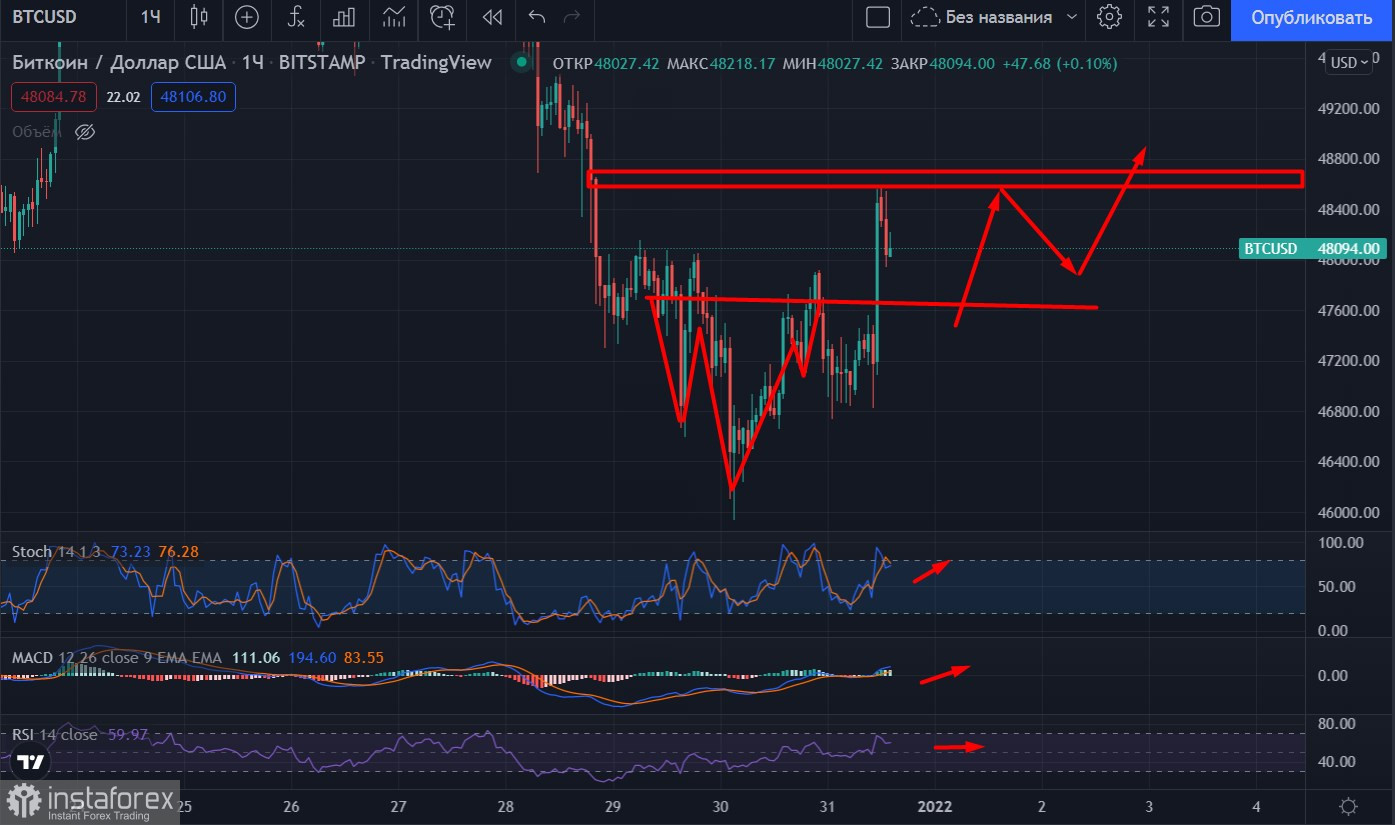Add a symbol to compare with plus icon
The height and width of the screenshot is (825, 1395).
246,17
